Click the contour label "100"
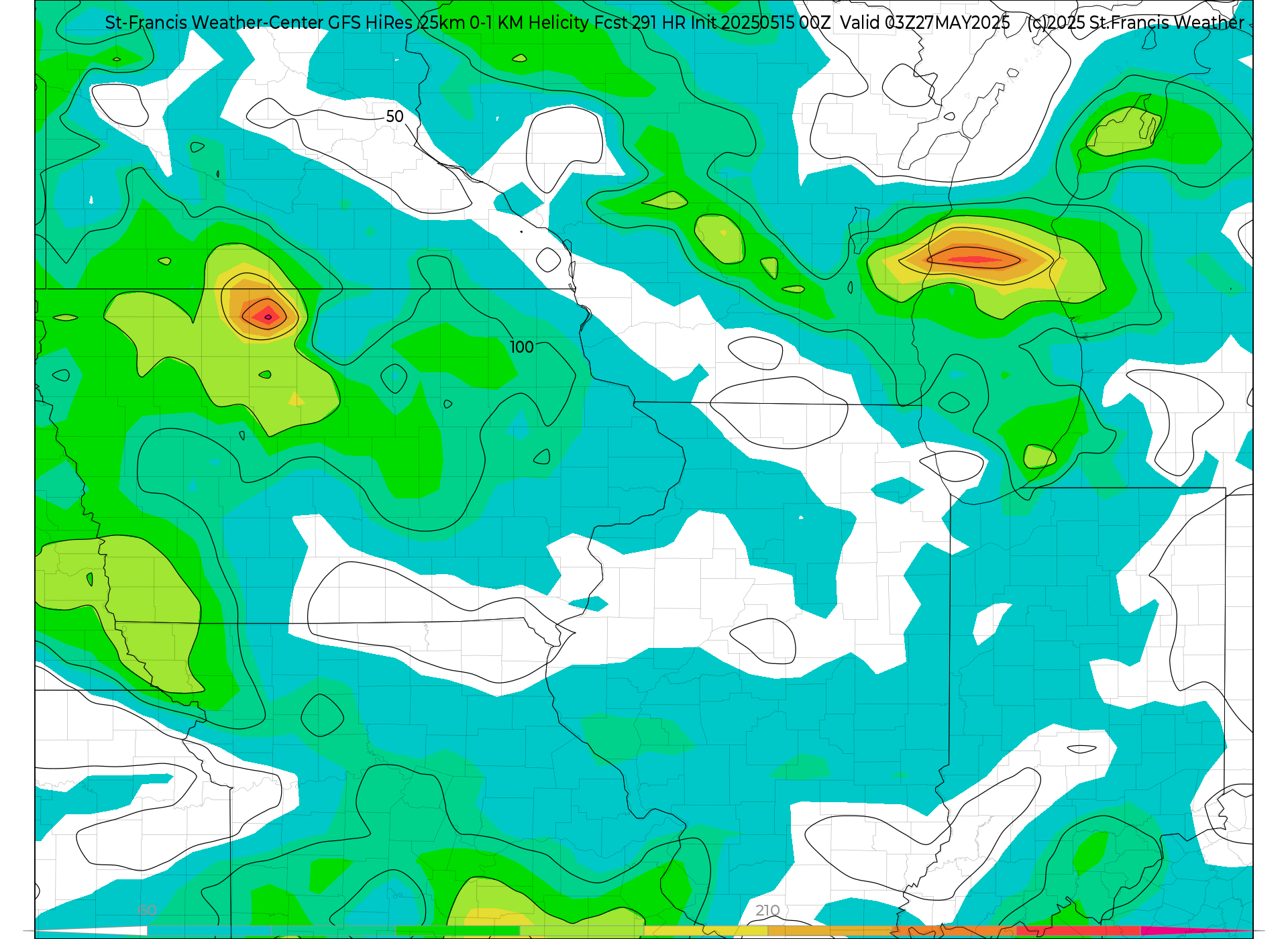 click(x=521, y=347)
